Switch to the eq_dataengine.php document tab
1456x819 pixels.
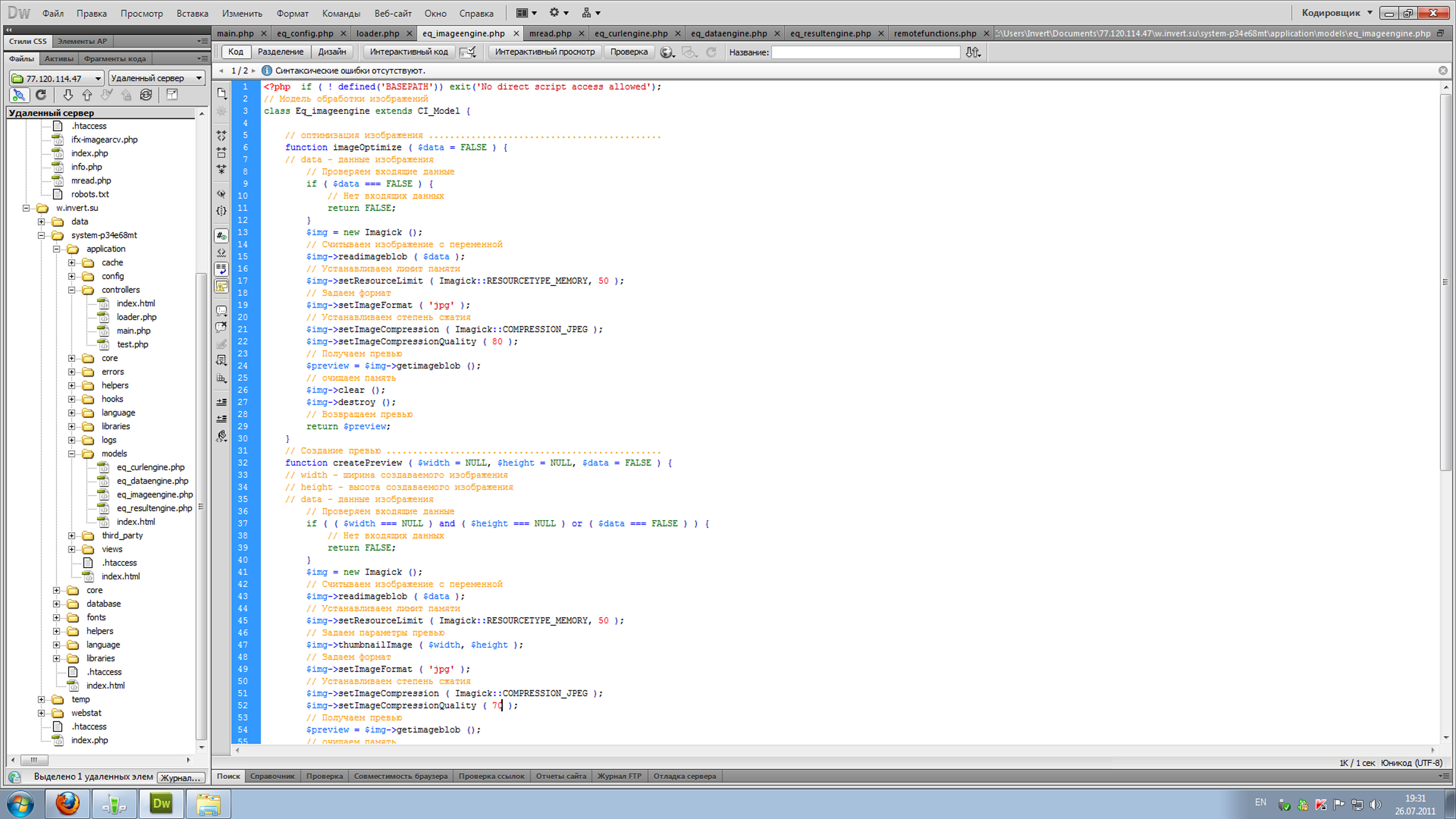[729, 33]
